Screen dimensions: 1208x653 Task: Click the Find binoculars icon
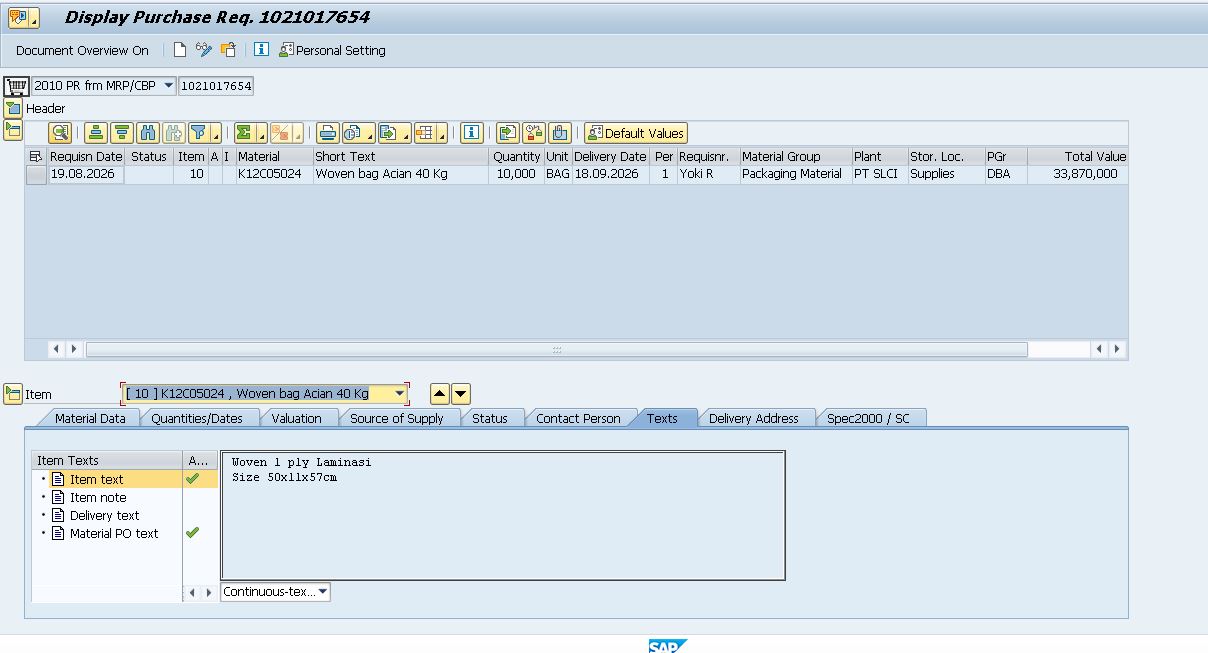click(148, 133)
